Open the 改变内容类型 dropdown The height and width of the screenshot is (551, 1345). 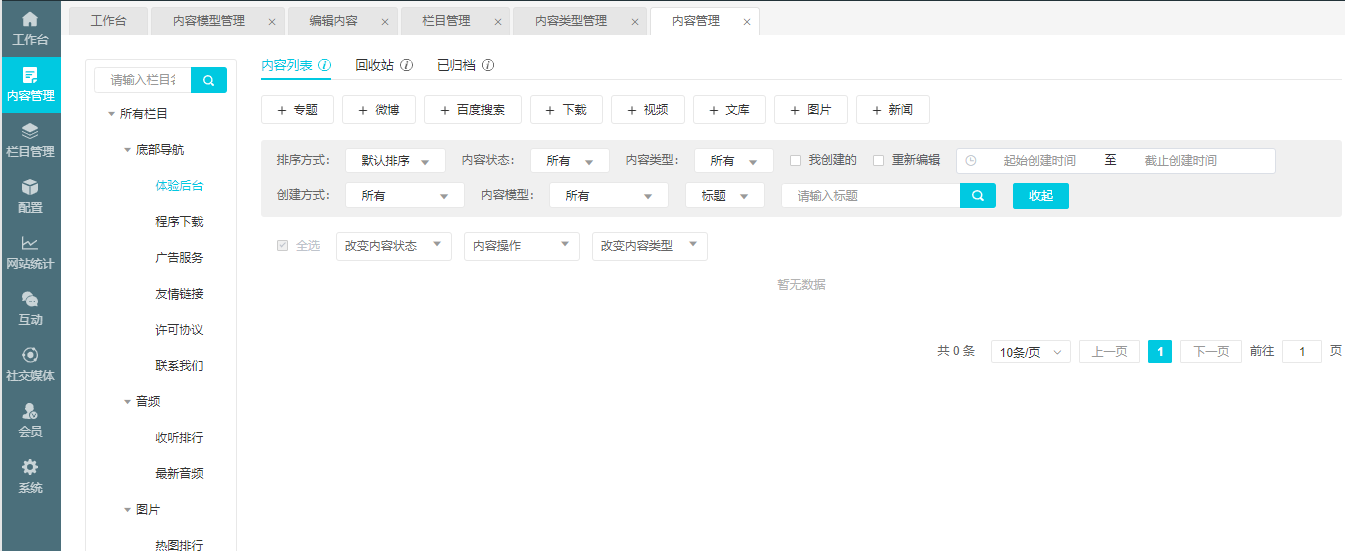(x=650, y=246)
